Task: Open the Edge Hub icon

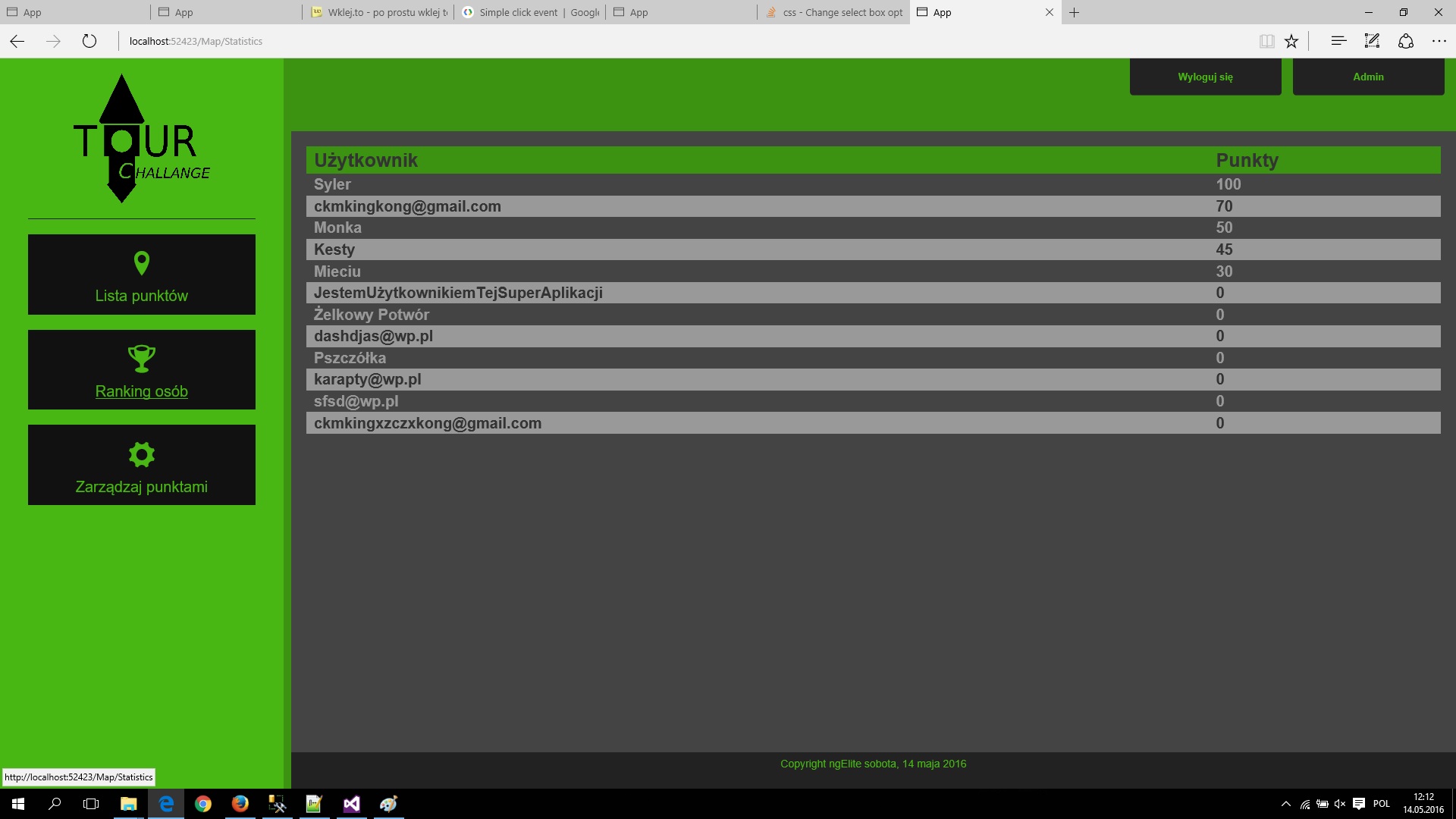Action: (x=1338, y=41)
